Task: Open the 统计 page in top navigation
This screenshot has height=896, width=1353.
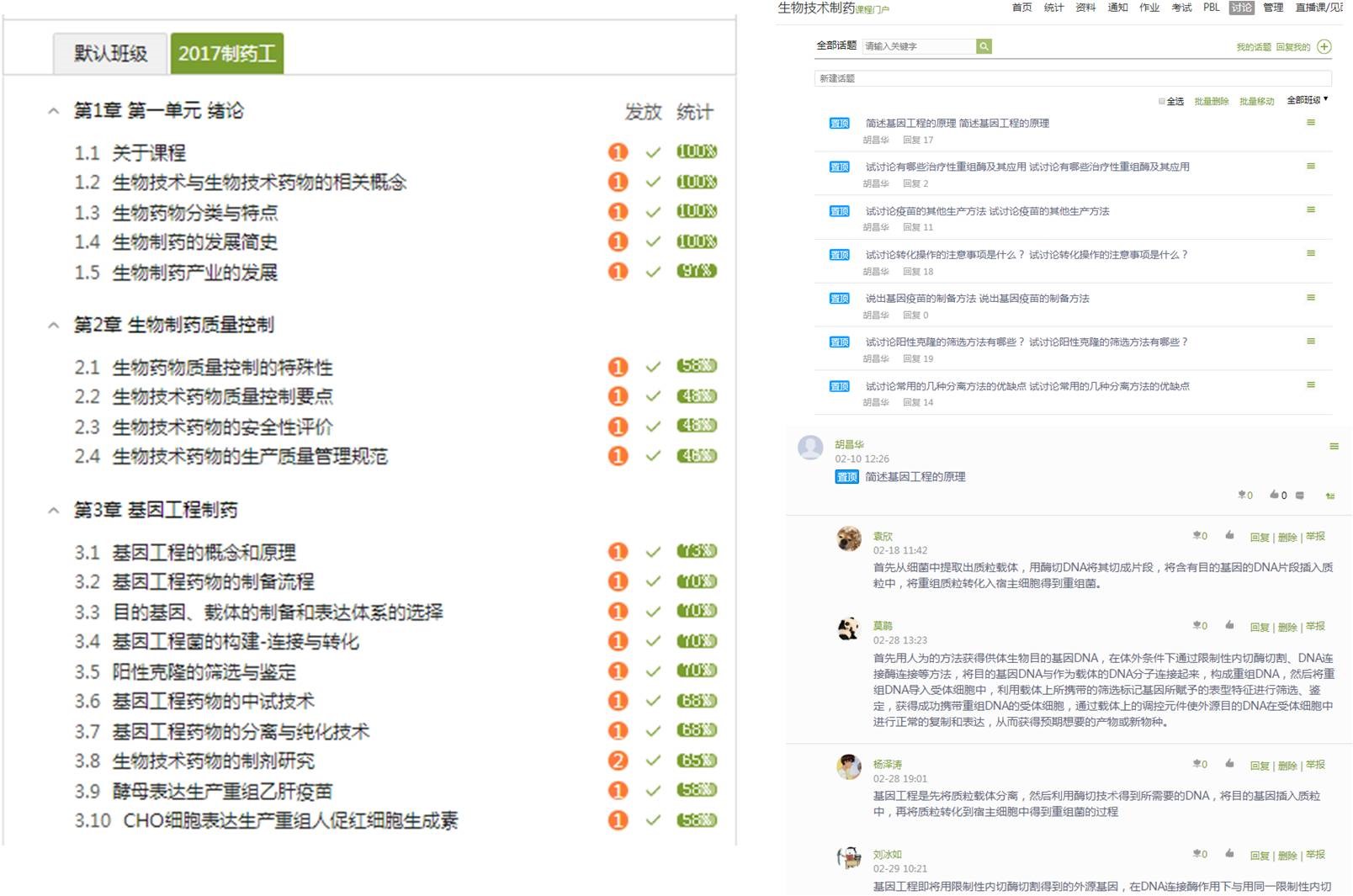Action: [1053, 8]
